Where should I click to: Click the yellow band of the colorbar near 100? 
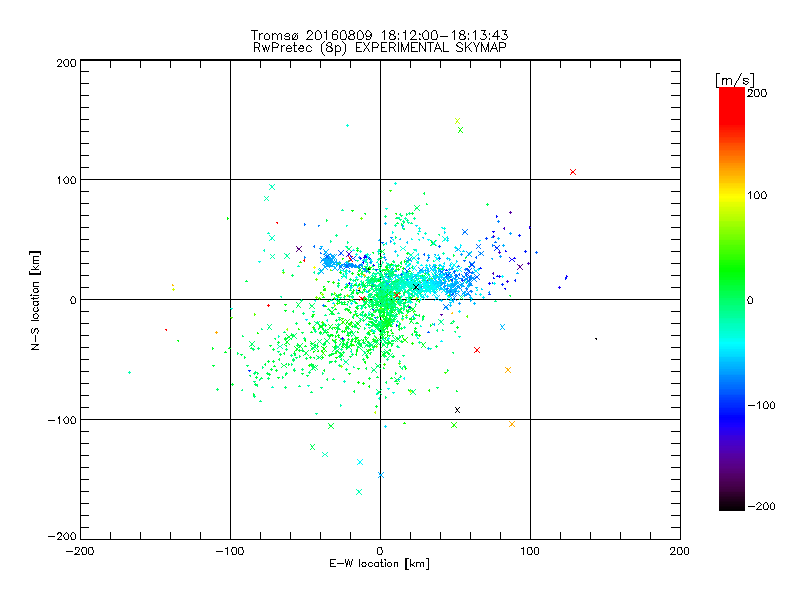click(x=732, y=195)
